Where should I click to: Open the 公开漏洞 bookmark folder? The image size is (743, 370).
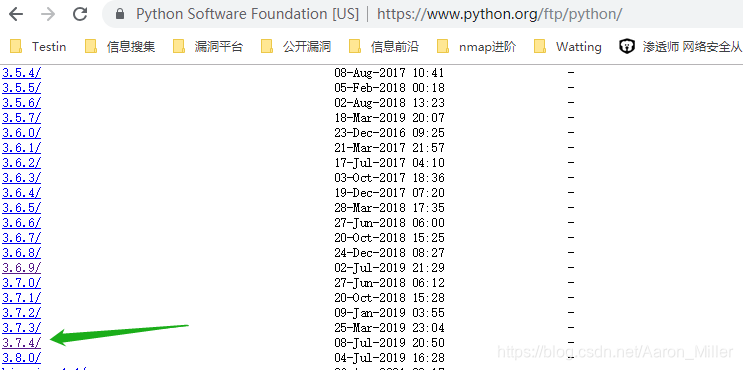(296, 46)
